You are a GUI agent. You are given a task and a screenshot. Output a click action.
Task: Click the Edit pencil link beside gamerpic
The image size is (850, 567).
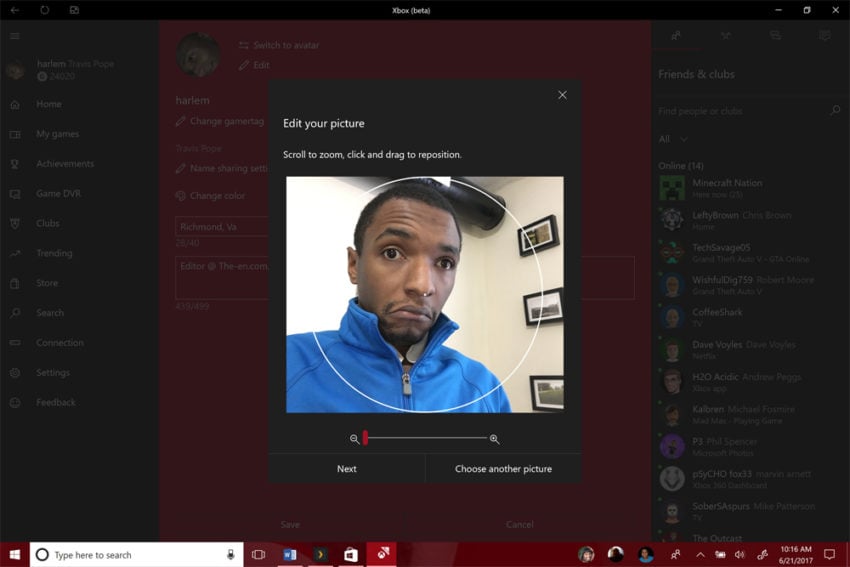tap(254, 65)
